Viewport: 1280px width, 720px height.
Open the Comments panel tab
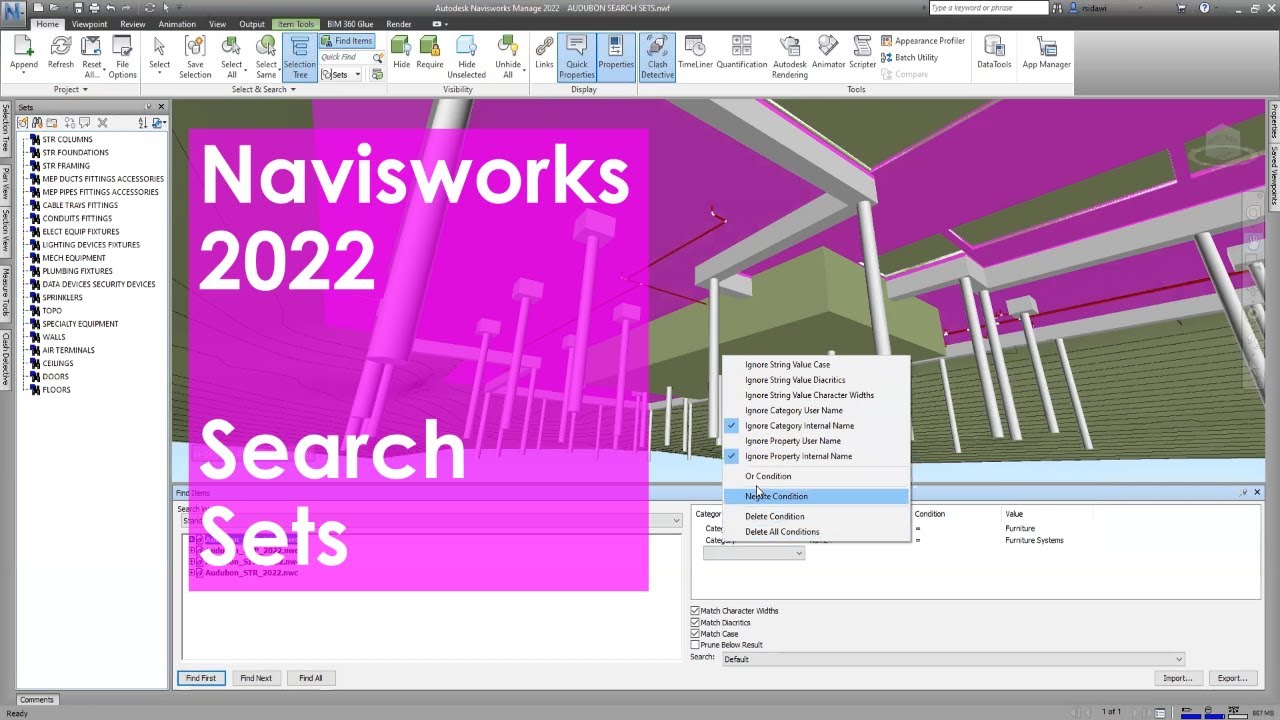[37, 700]
